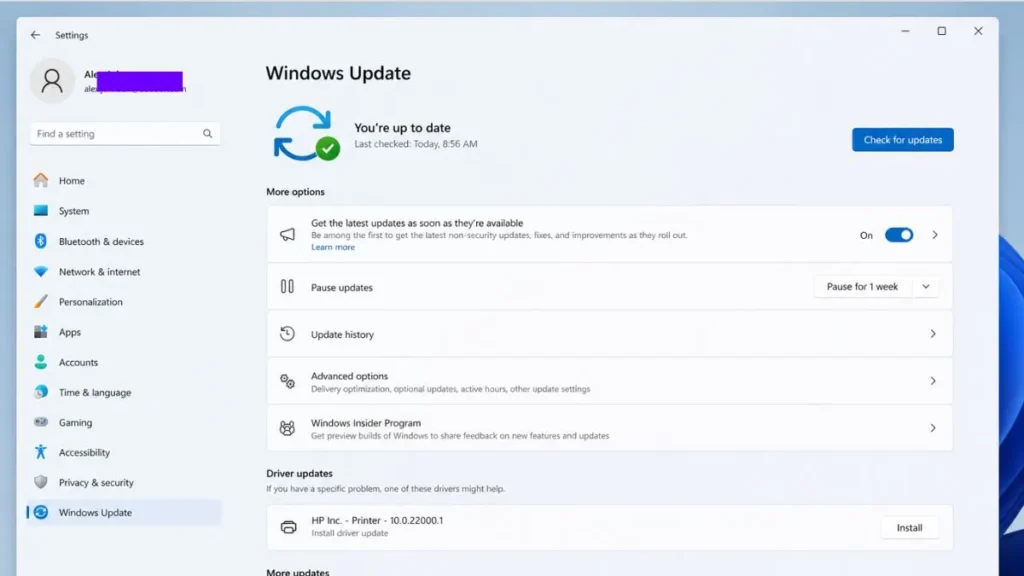Click Check for updates
Screen dimensions: 1024x576
(902, 139)
